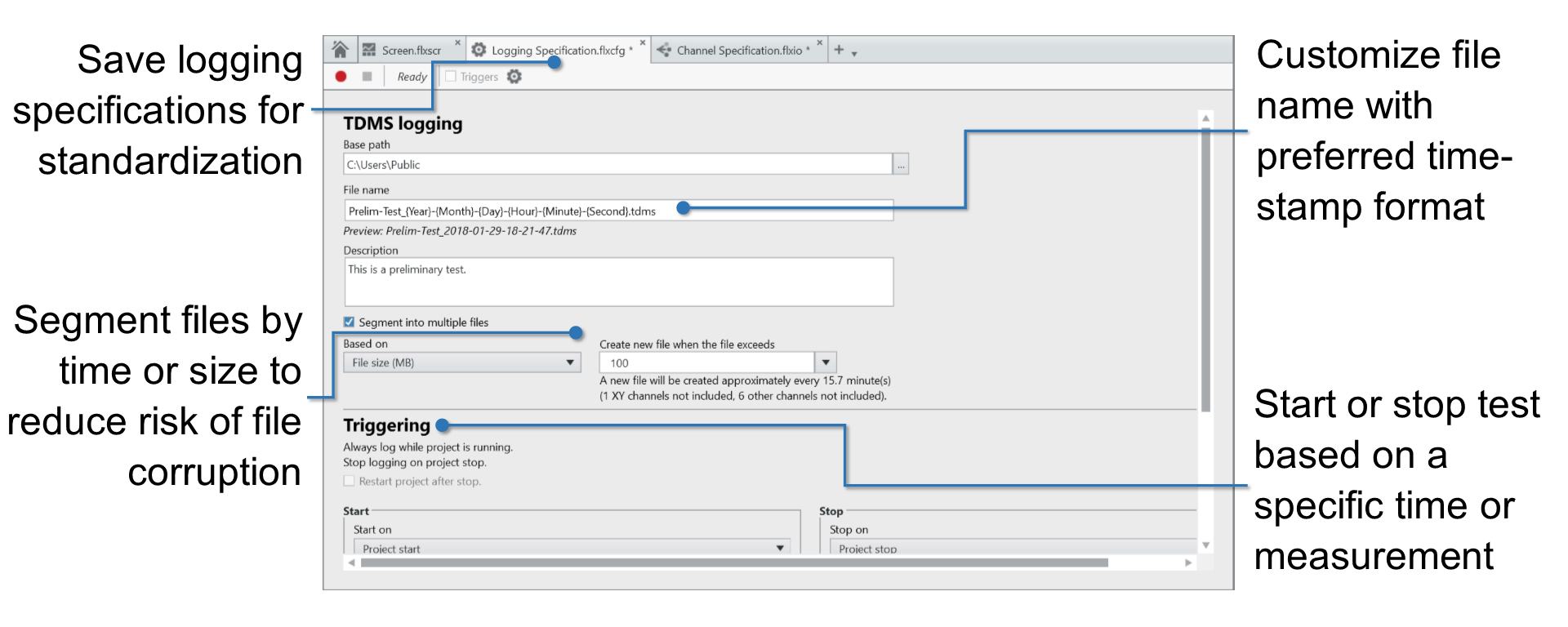Close the Channel Specification.flxio tab
This screenshot has width=1568, height=627.
pyautogui.click(x=820, y=43)
